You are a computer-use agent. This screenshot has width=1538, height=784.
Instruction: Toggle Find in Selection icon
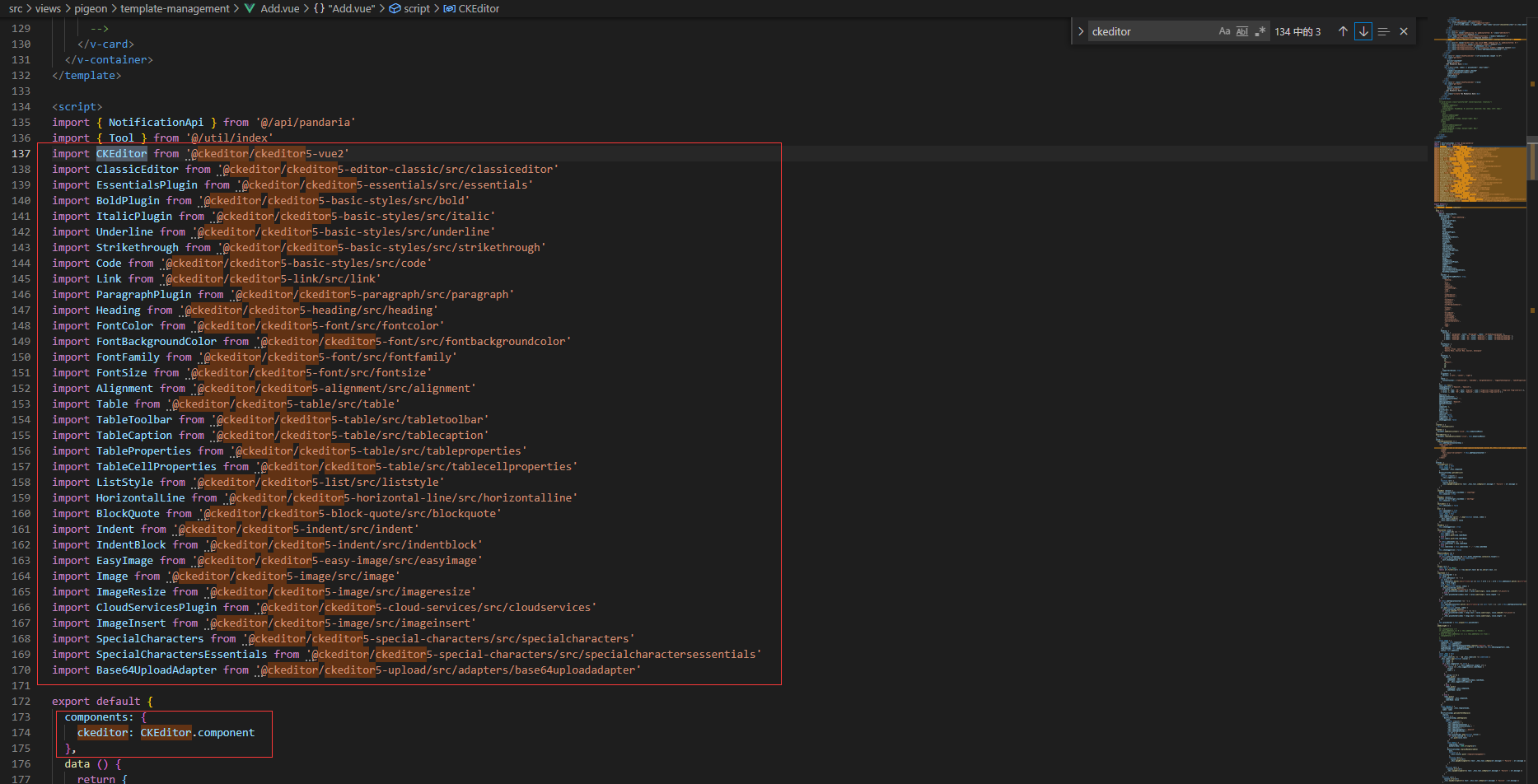pos(1383,31)
